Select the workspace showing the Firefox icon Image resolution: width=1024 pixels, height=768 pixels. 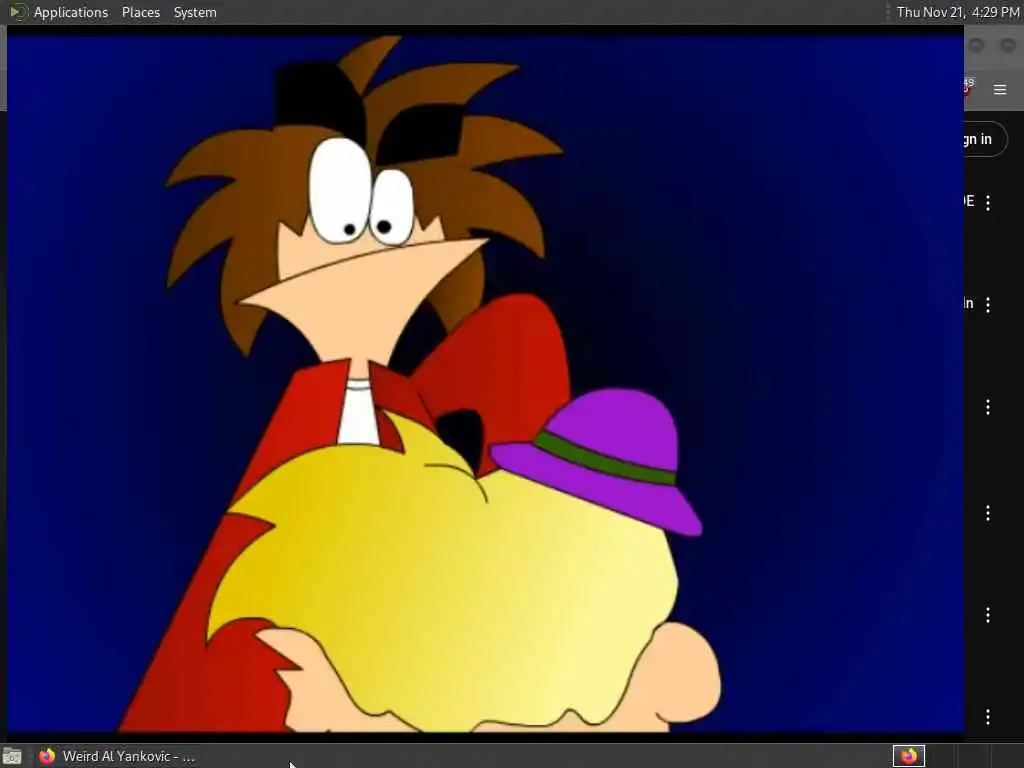point(908,756)
